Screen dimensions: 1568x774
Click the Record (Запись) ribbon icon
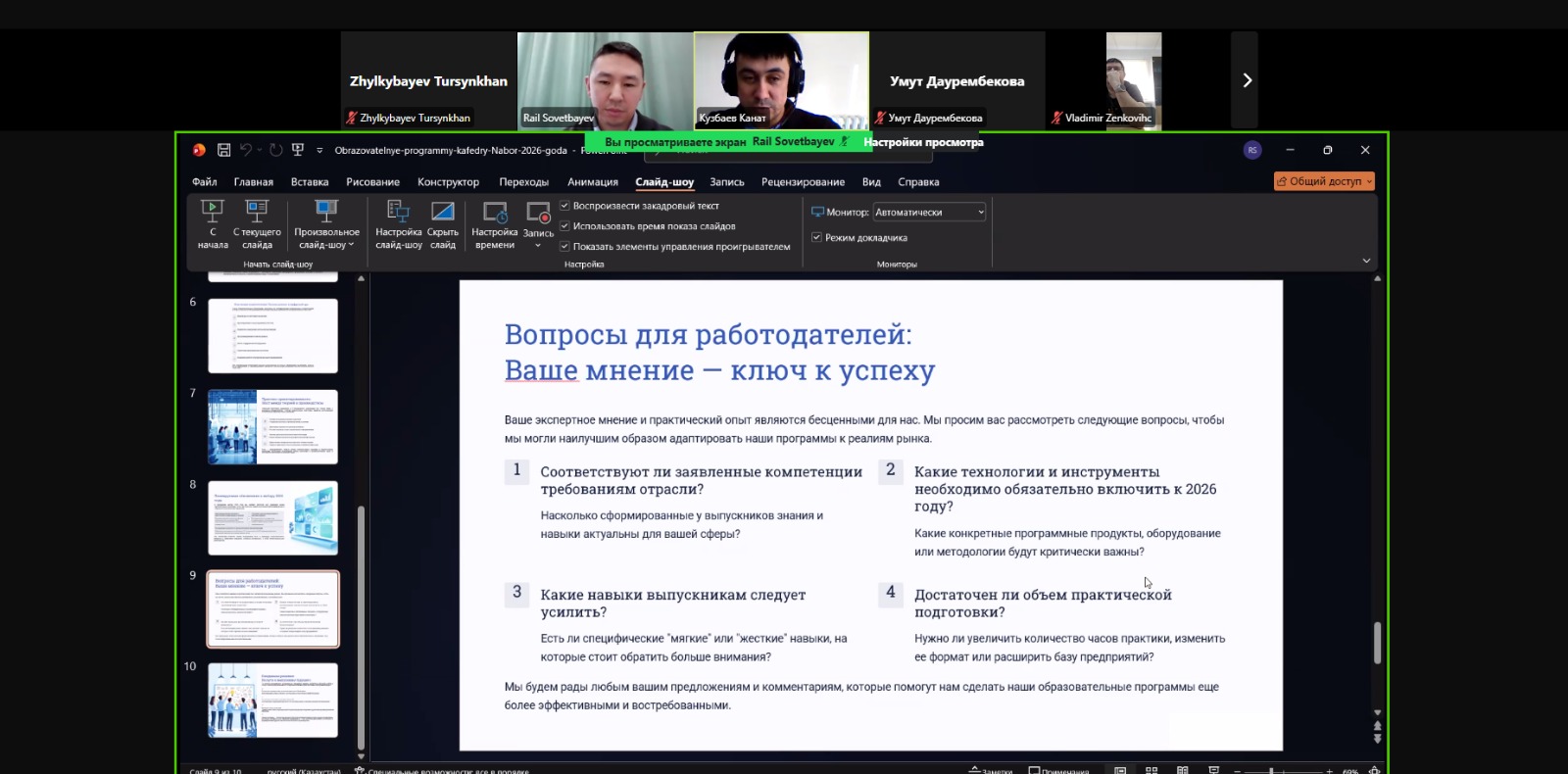[x=538, y=214]
